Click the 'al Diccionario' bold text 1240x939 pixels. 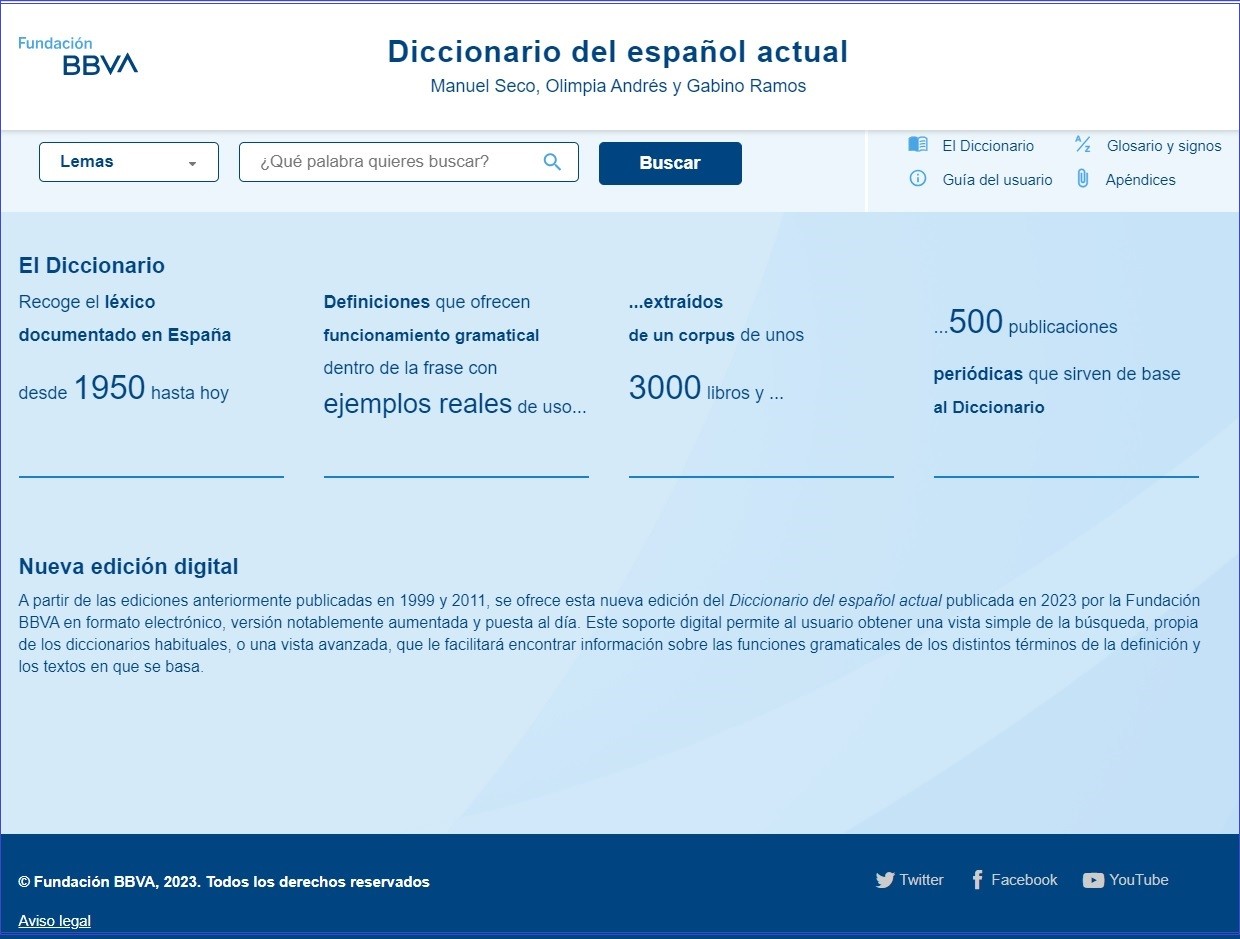coord(989,407)
